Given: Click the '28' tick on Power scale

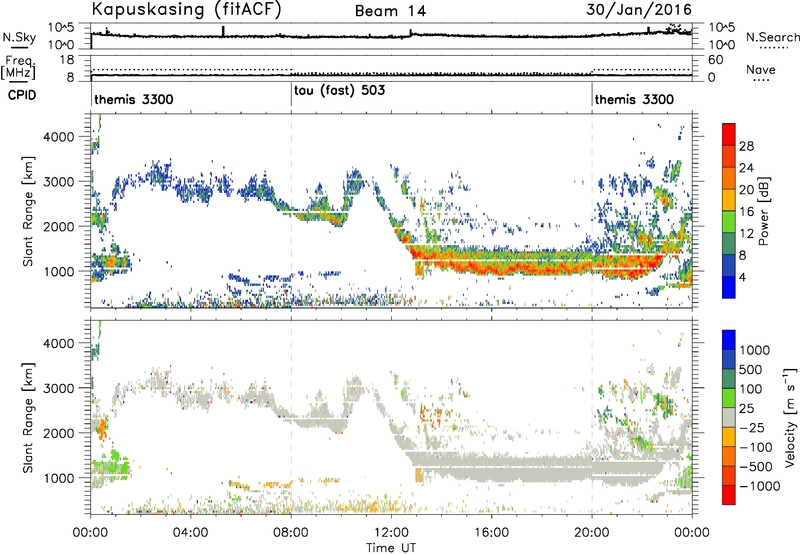Looking at the screenshot, I should point(746,146).
